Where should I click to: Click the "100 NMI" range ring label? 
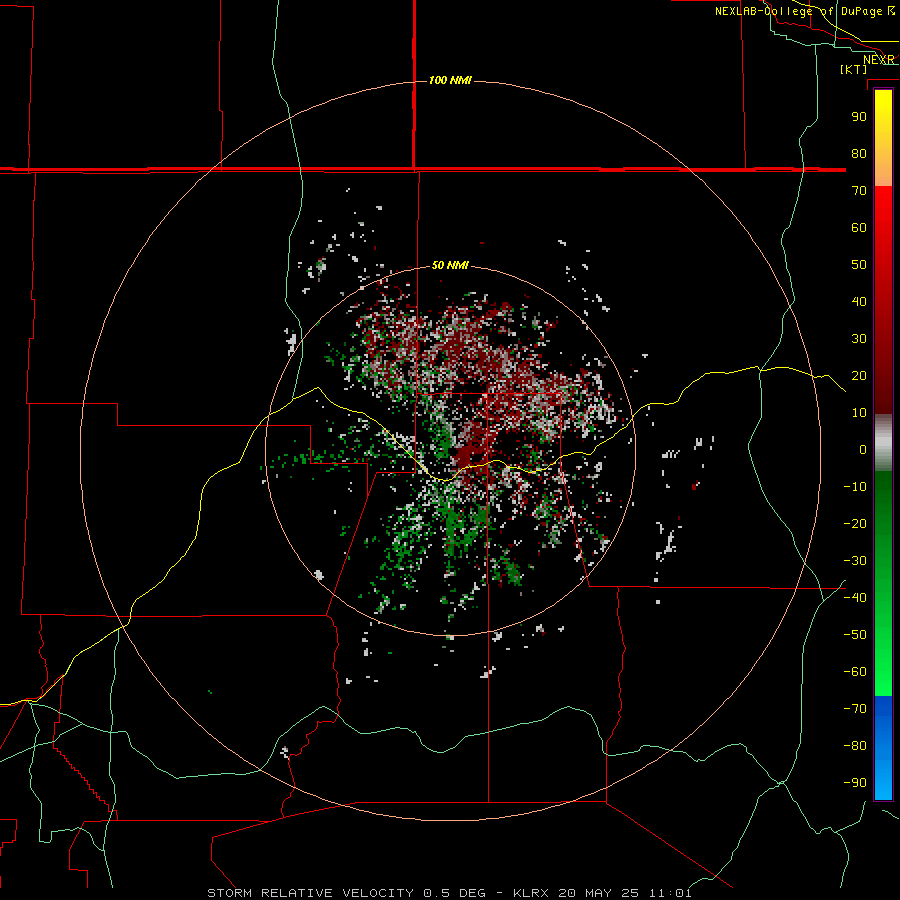coord(450,80)
